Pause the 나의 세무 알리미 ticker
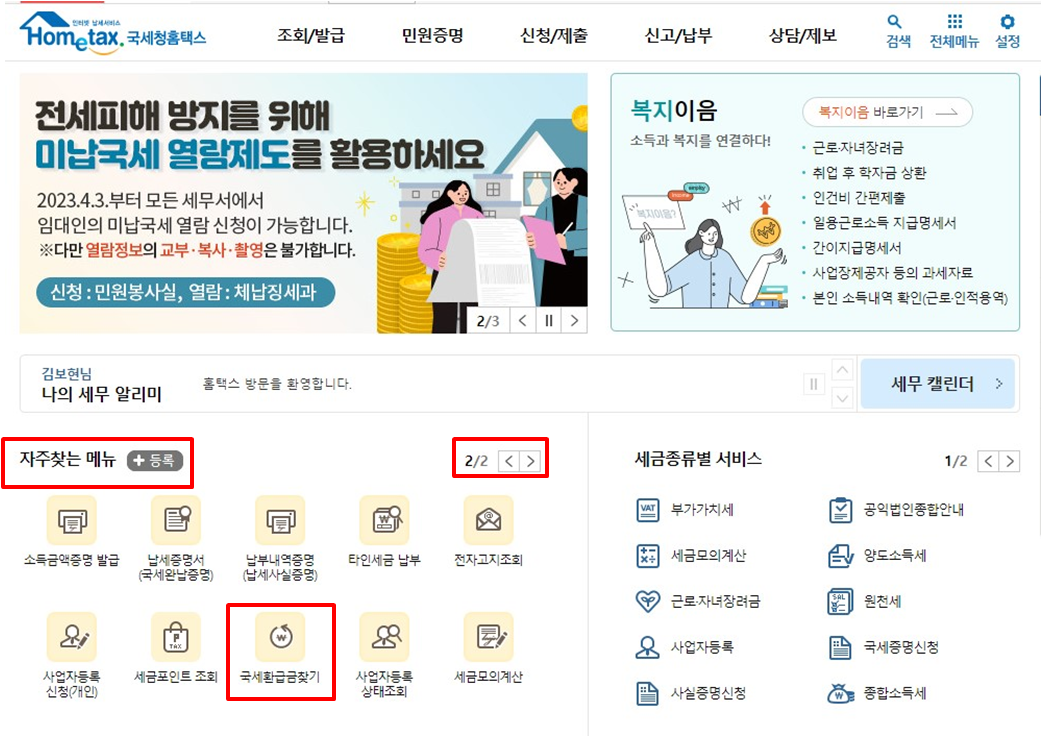The width and height of the screenshot is (1042, 737). (x=814, y=383)
